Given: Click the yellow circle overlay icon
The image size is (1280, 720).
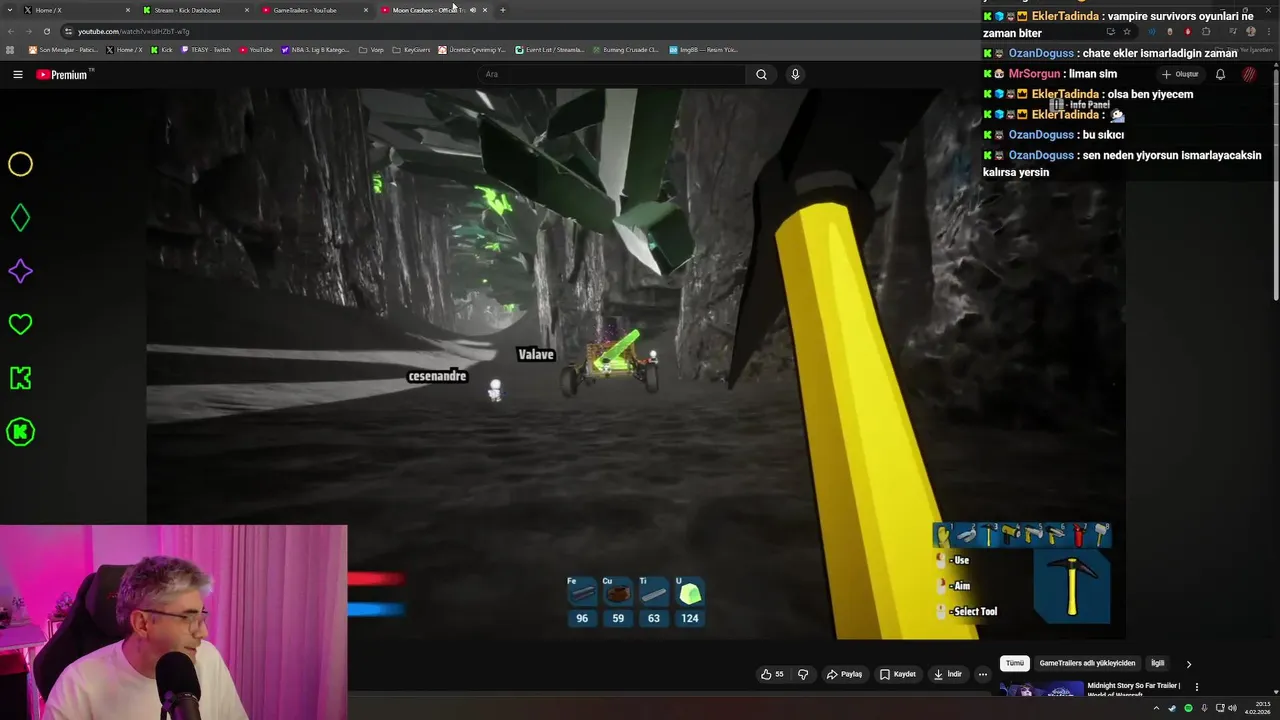Looking at the screenshot, I should click(20, 164).
